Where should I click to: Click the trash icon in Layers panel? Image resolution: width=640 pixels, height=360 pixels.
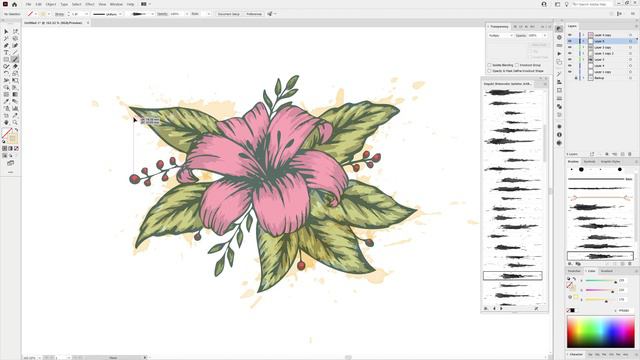pyautogui.click(x=630, y=154)
